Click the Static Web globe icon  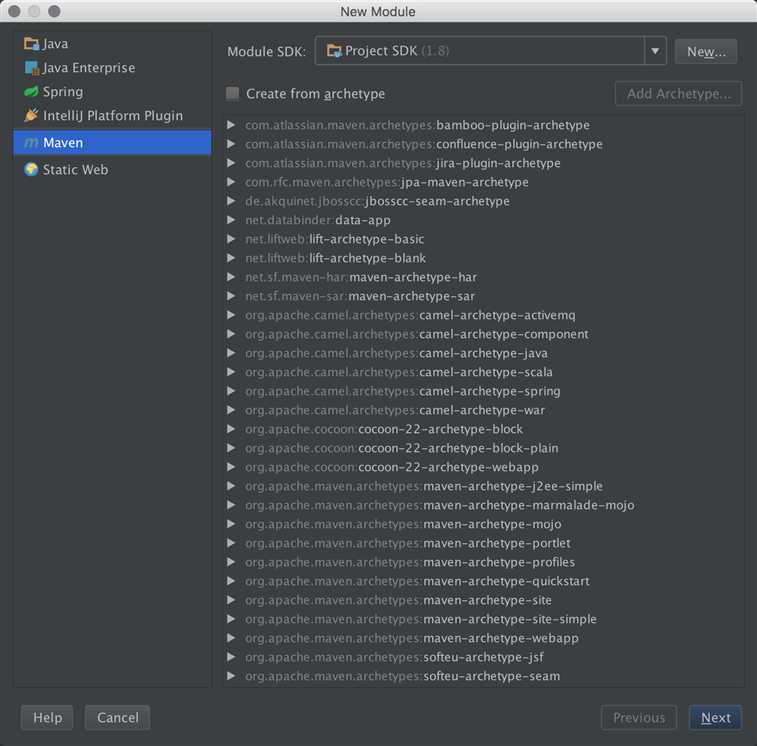(31, 169)
